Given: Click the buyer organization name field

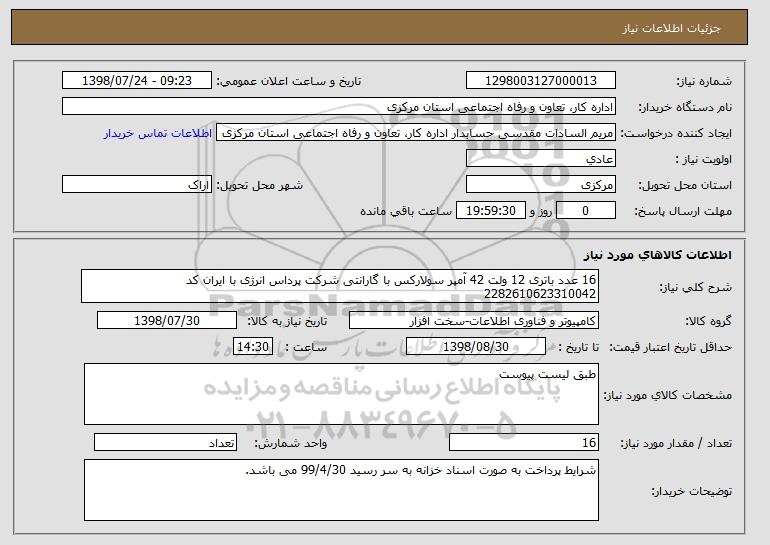Looking at the screenshot, I should 339,107.
